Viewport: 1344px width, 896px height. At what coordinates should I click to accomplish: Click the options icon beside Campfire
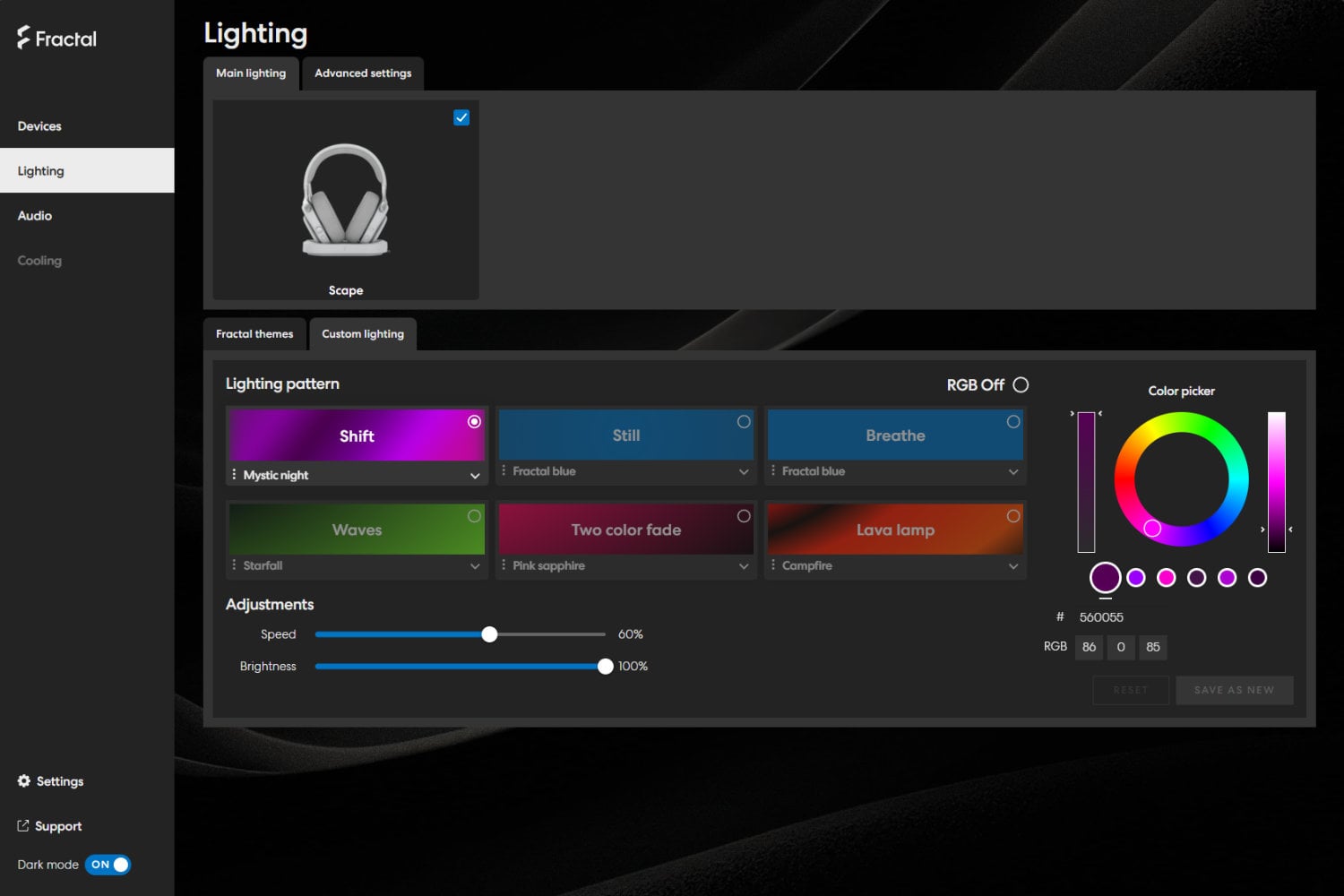coord(774,565)
